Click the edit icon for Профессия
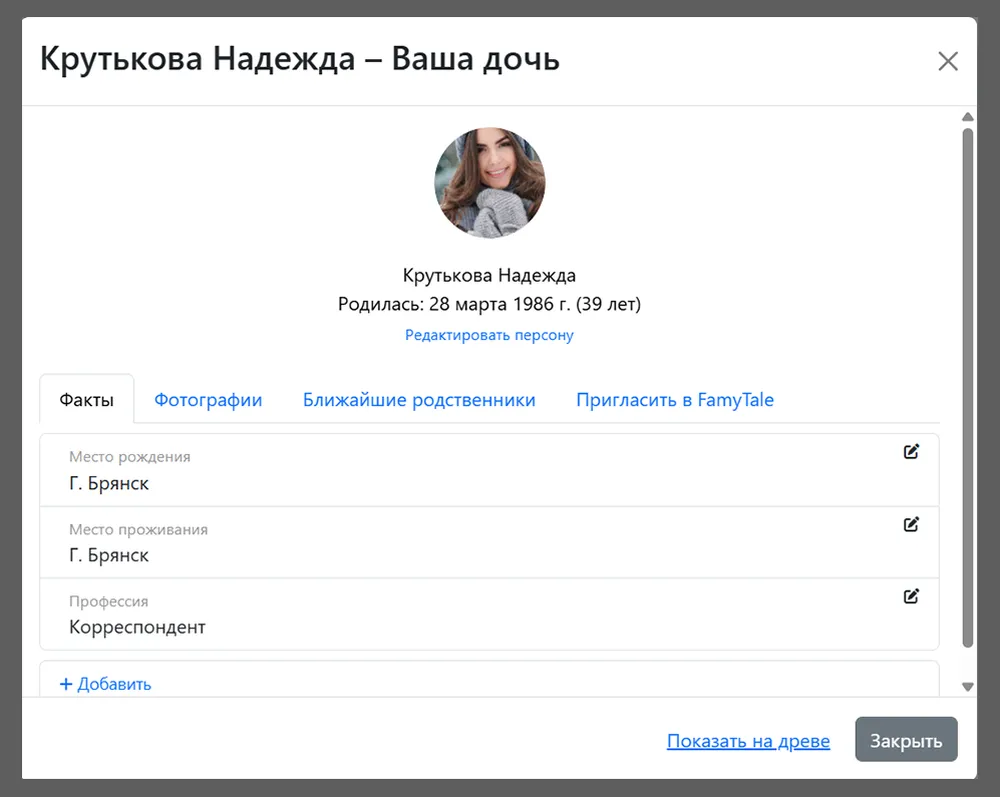1000x797 pixels. (x=911, y=596)
